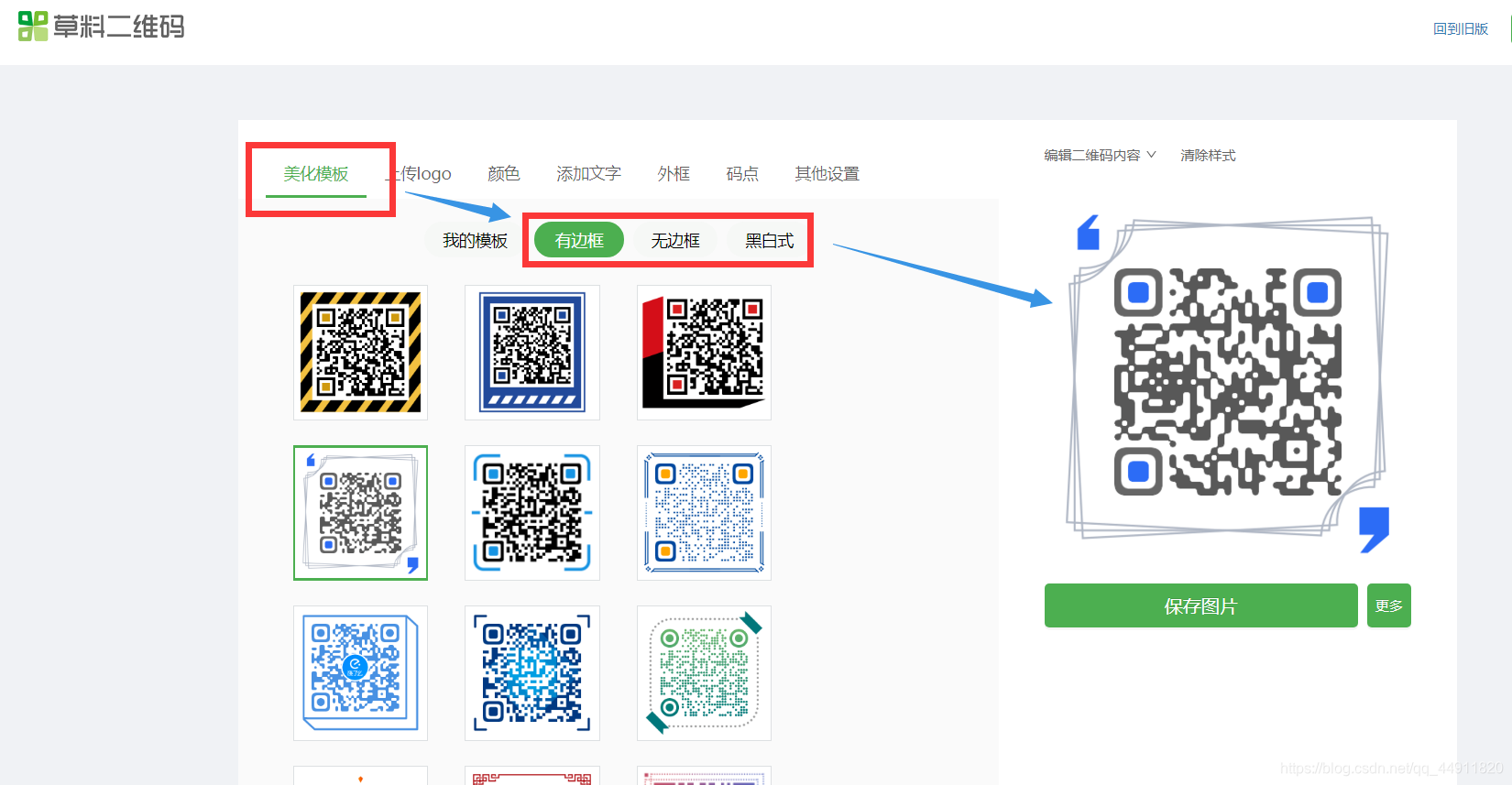Select the 黑白式 filter pill

(x=769, y=241)
